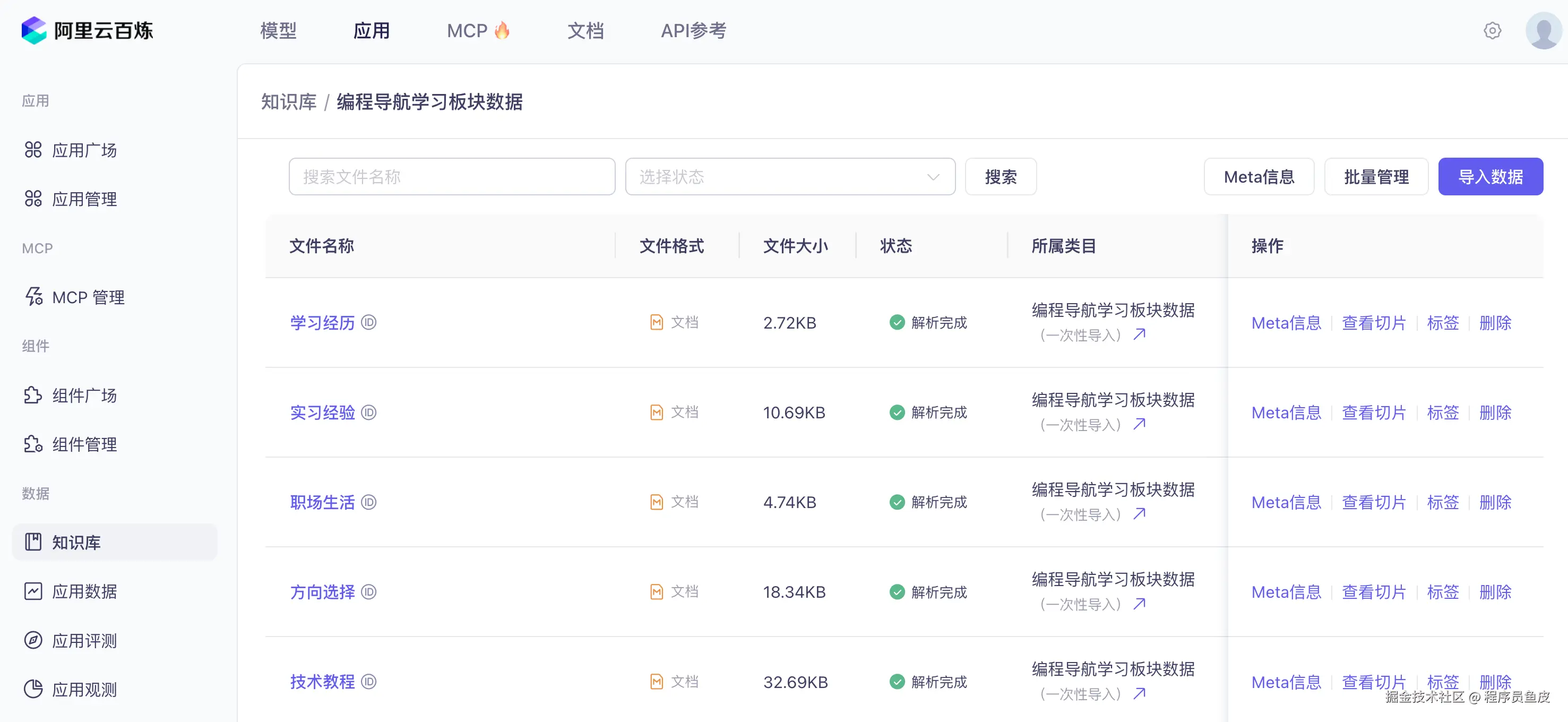Open category arrow in 职场生活 row
The height and width of the screenshot is (722, 1568).
(1140, 514)
